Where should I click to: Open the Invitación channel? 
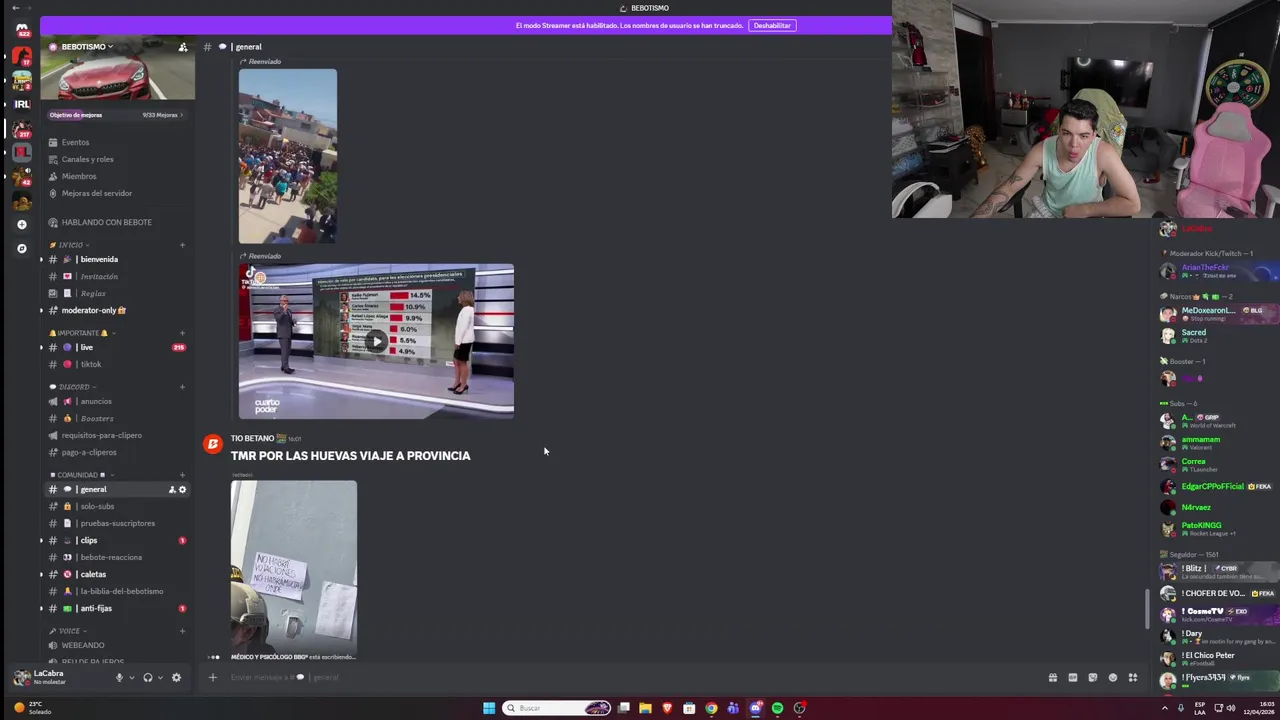pyautogui.click(x=118, y=276)
